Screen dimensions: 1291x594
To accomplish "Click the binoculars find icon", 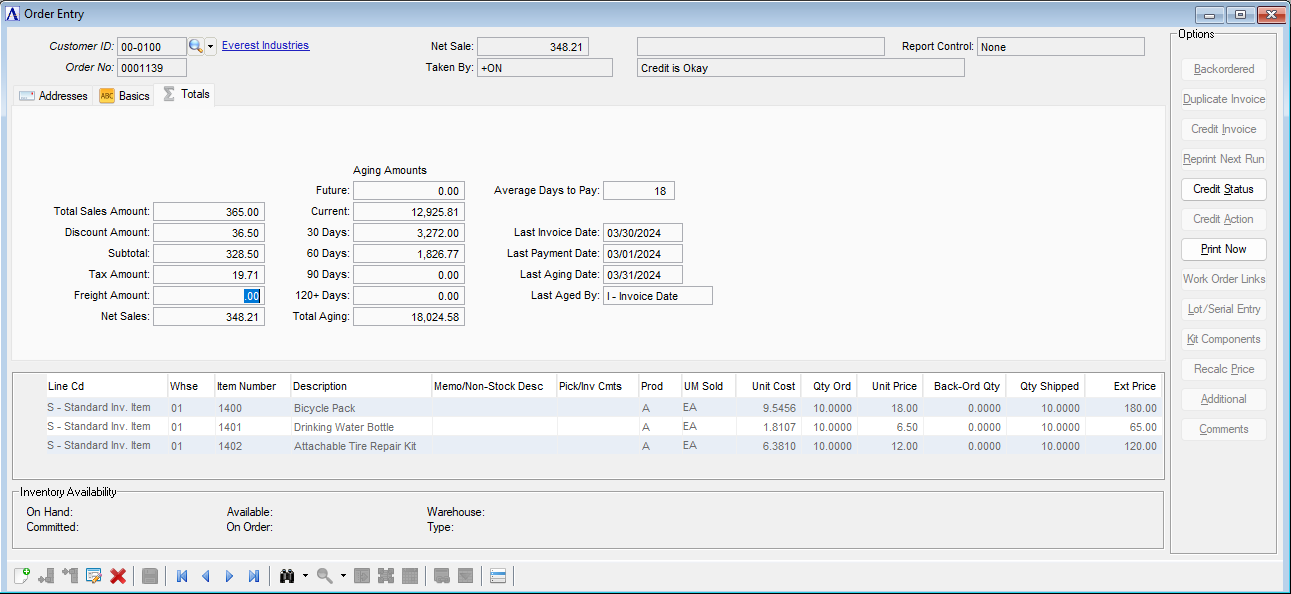I will (287, 576).
